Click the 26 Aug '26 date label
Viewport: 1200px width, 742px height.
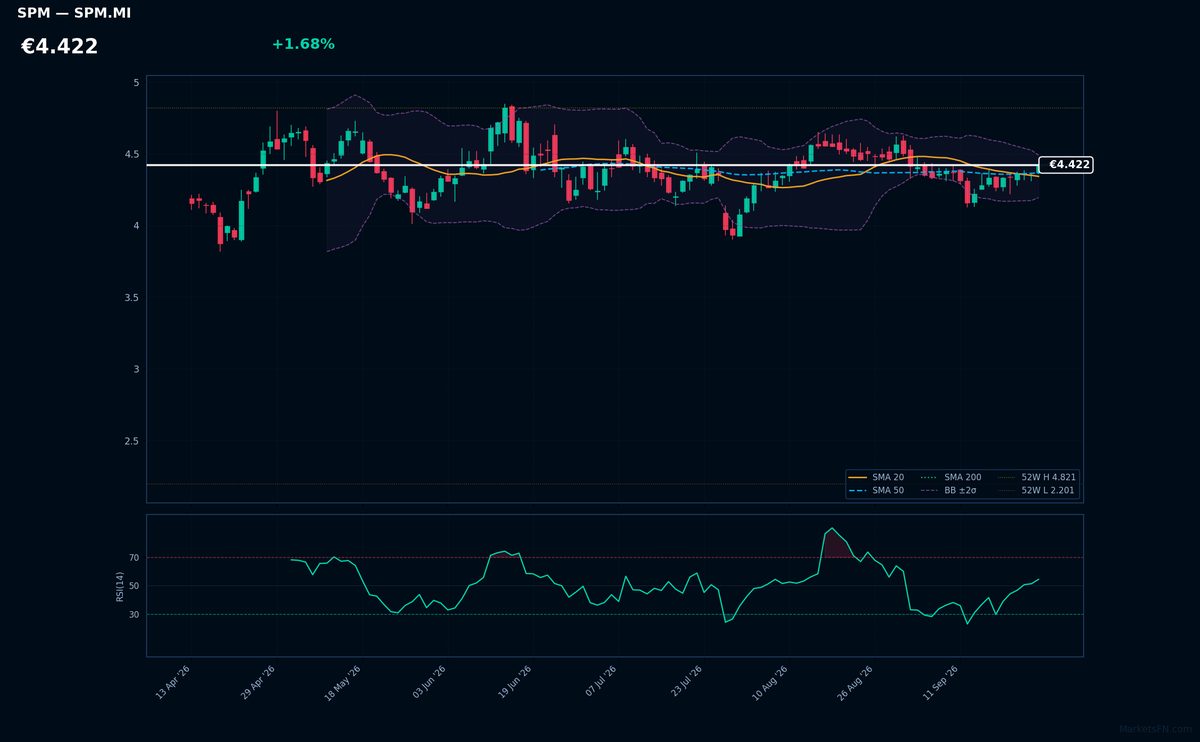click(855, 682)
